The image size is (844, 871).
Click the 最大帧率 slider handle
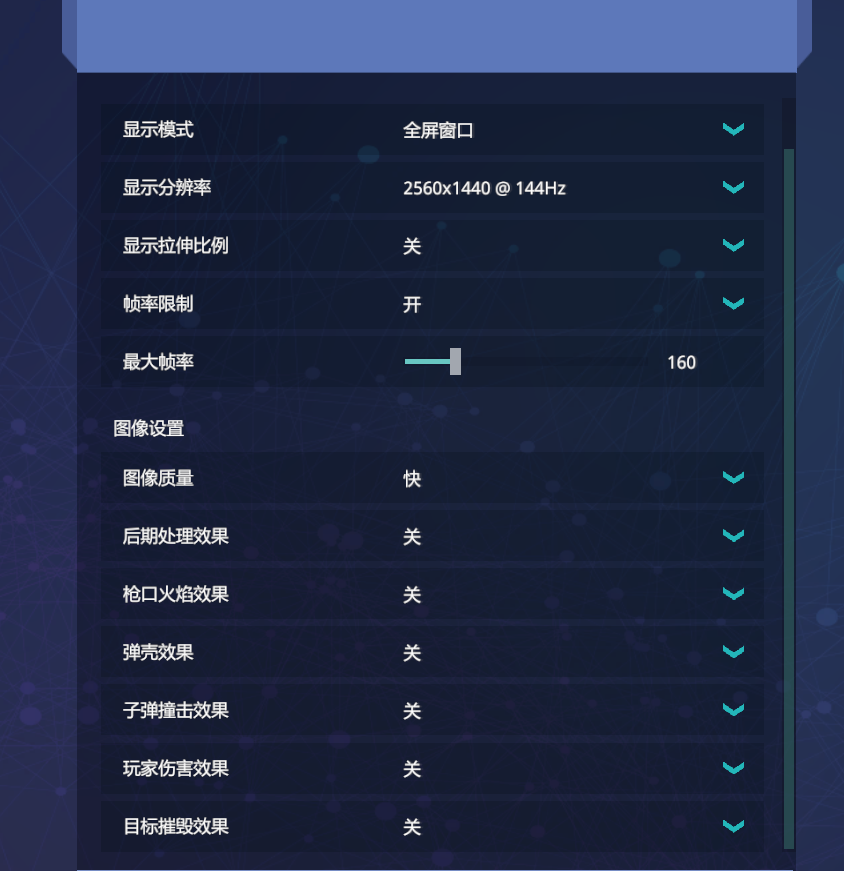tap(455, 361)
